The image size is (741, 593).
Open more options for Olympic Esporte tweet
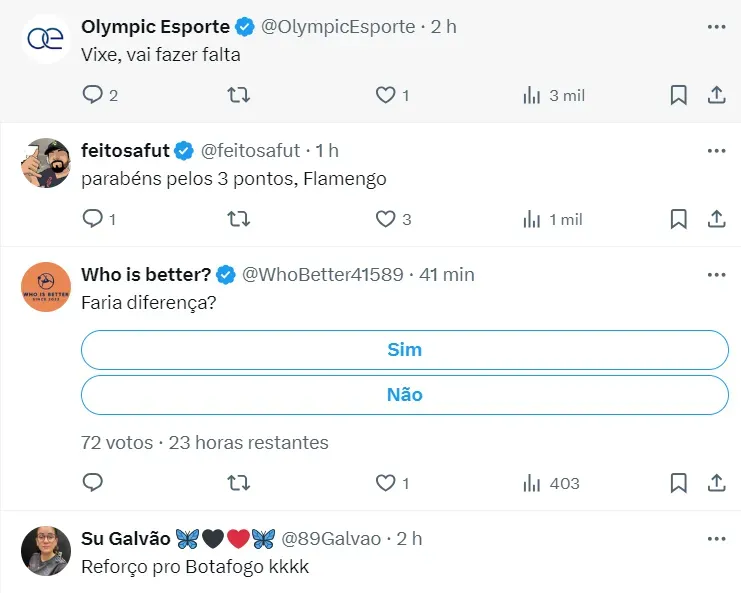coord(716,27)
